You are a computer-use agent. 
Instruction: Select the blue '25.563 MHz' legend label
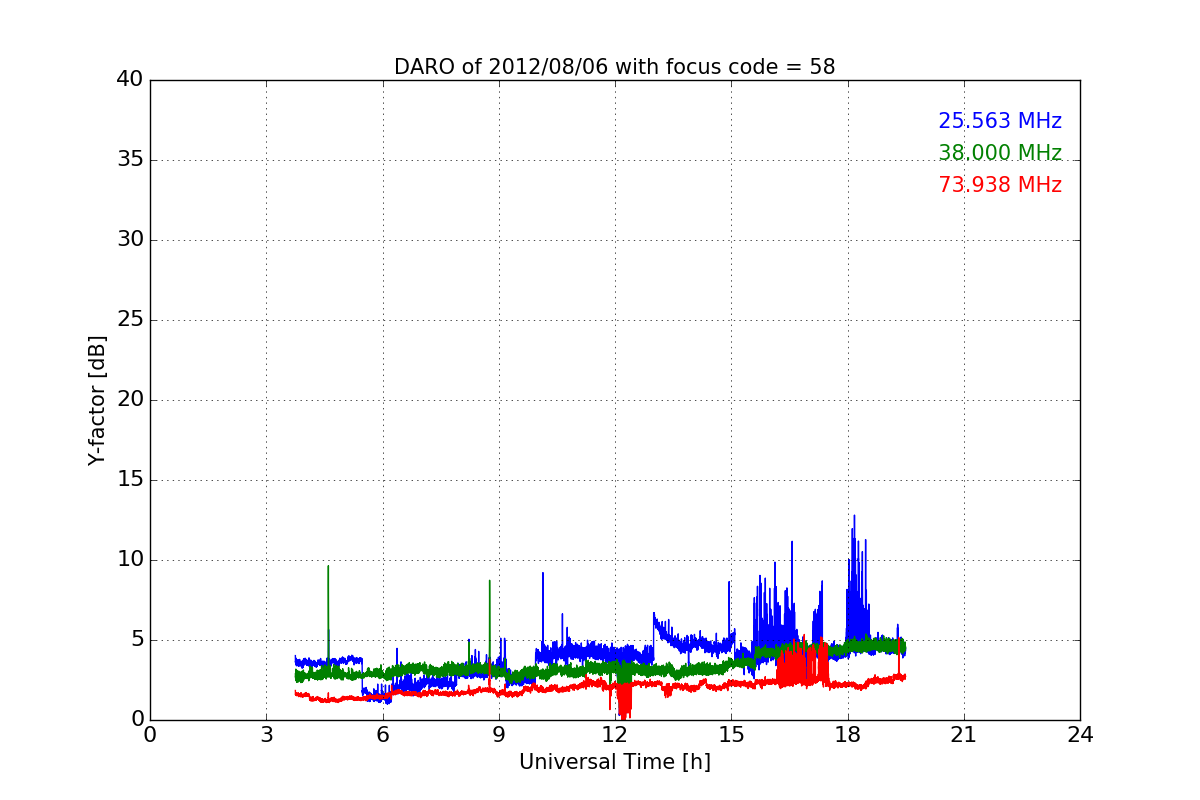(x=1000, y=121)
